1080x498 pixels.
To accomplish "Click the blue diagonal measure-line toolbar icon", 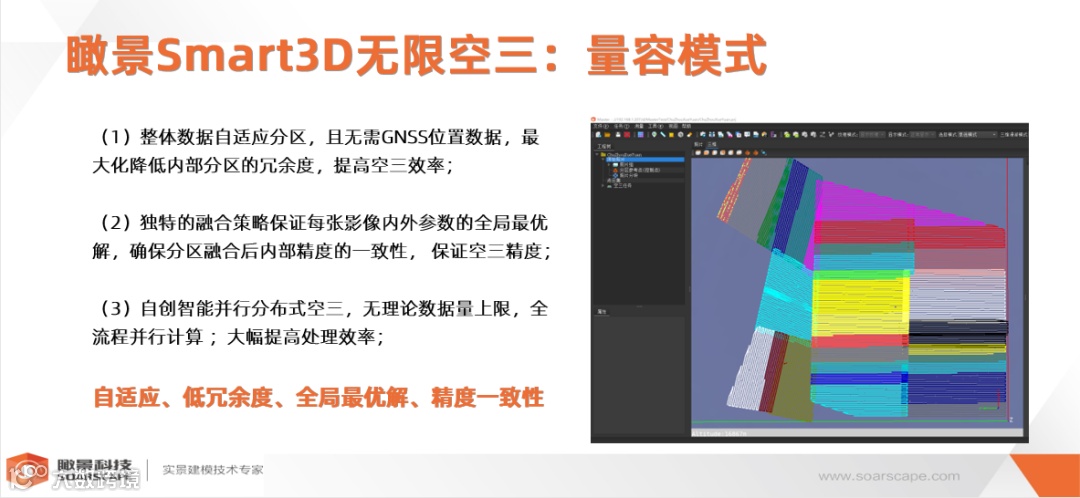I will click(663, 135).
